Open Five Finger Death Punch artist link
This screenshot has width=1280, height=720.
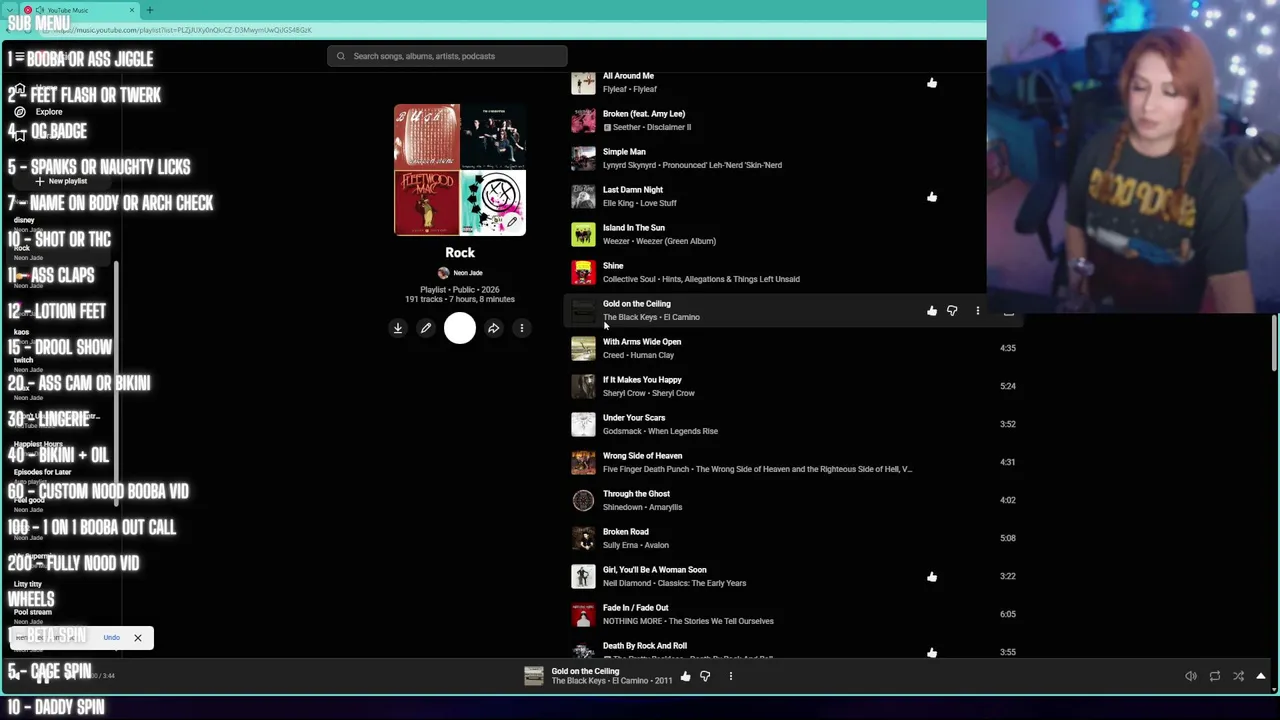point(646,469)
